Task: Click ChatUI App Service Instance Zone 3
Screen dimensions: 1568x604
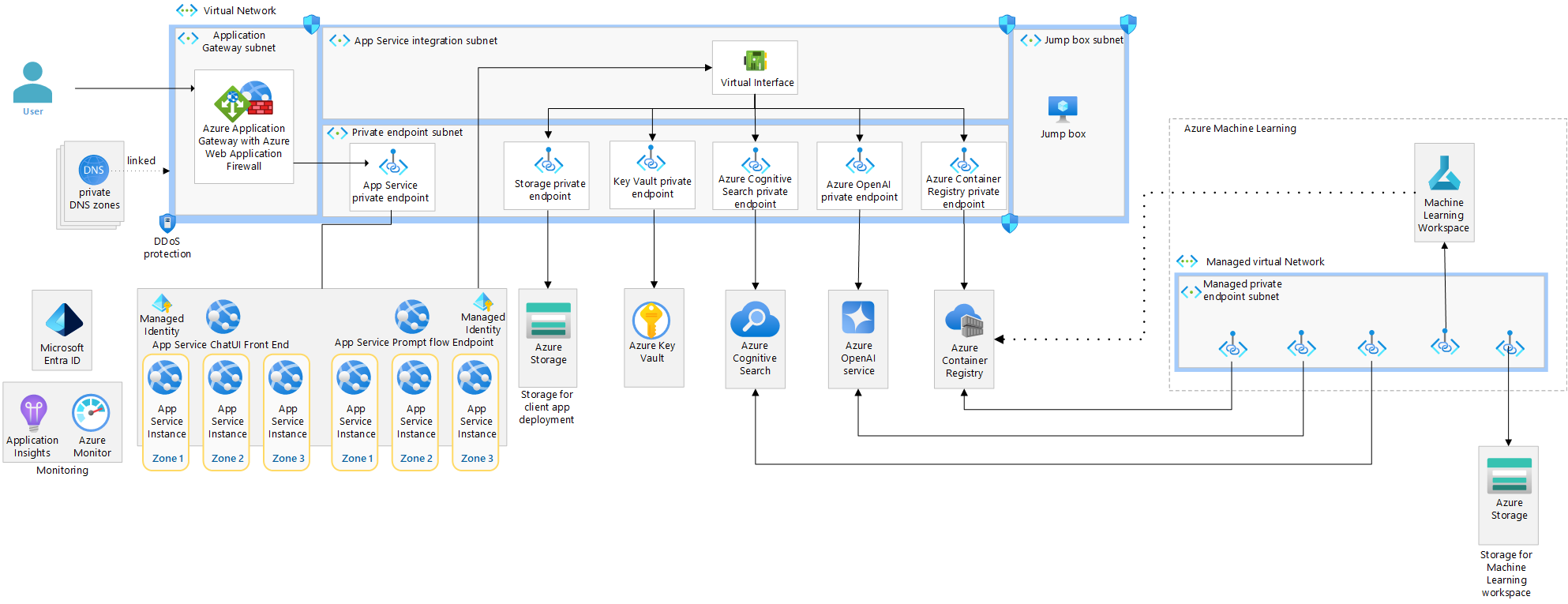Action: 287,413
